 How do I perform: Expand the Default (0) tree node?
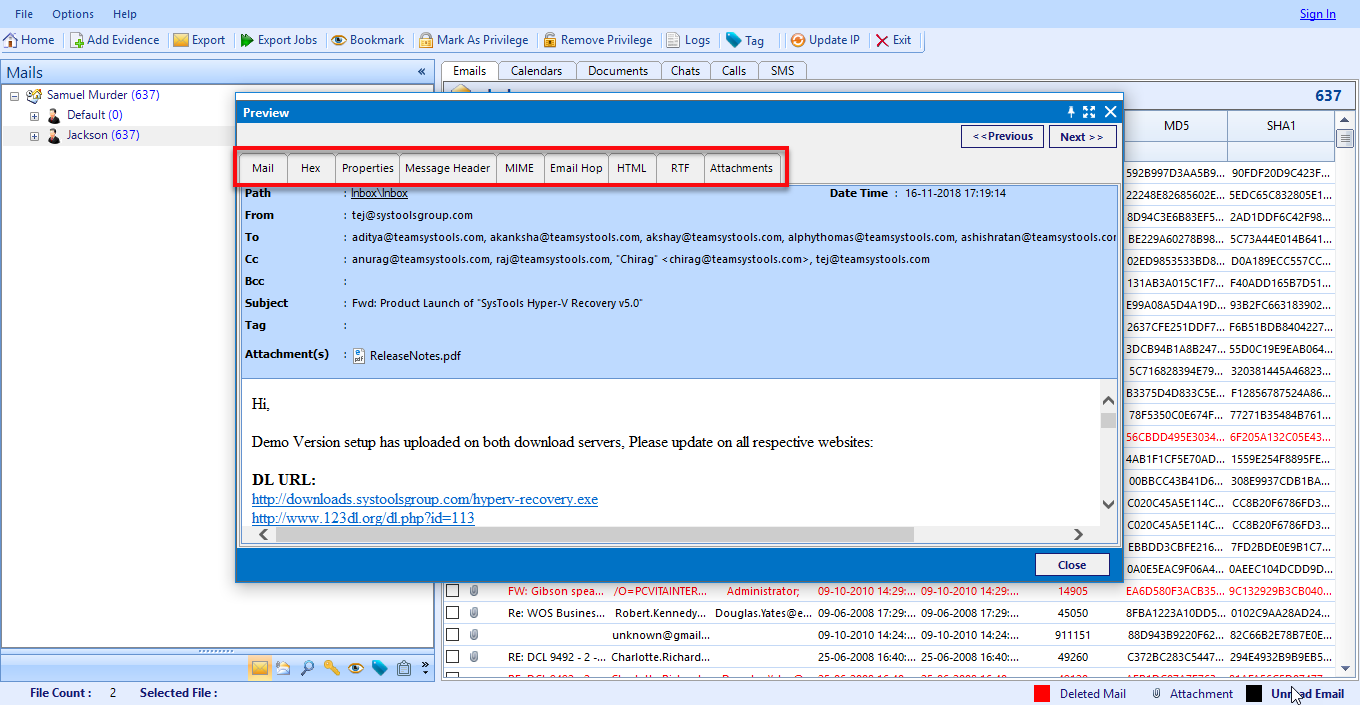pyautogui.click(x=34, y=116)
